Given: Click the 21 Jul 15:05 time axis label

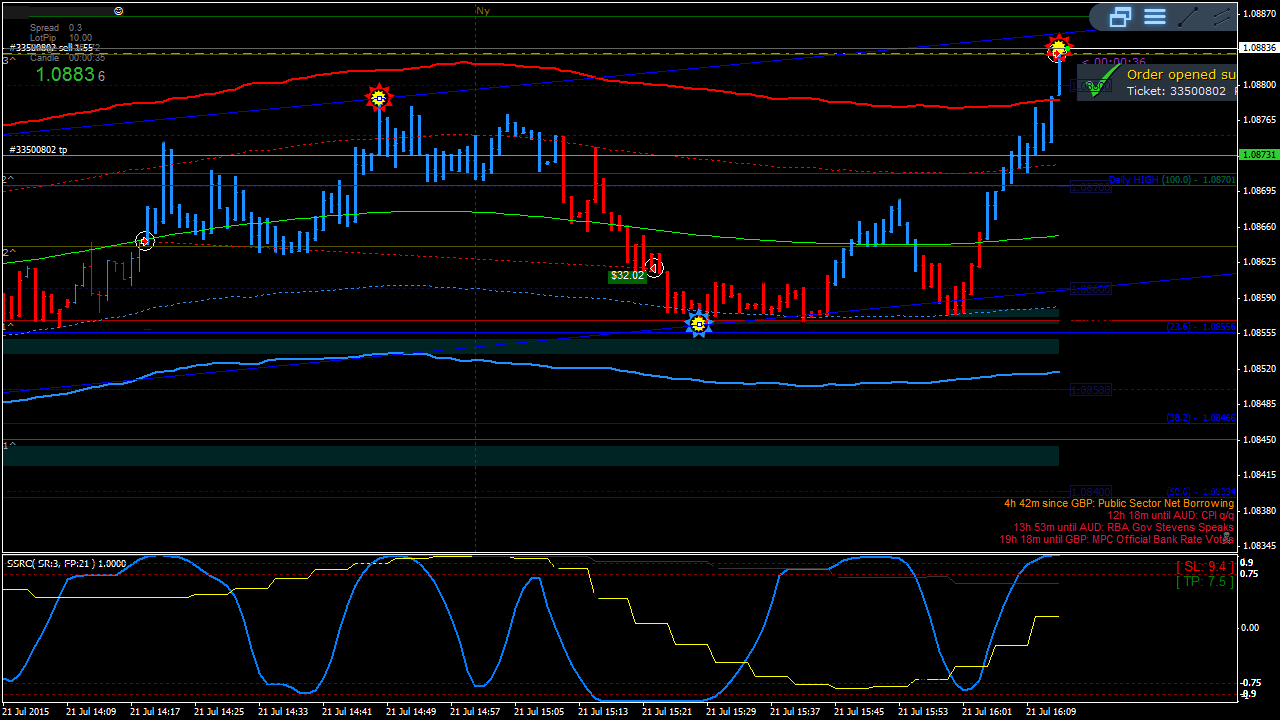Looking at the screenshot, I should (540, 712).
